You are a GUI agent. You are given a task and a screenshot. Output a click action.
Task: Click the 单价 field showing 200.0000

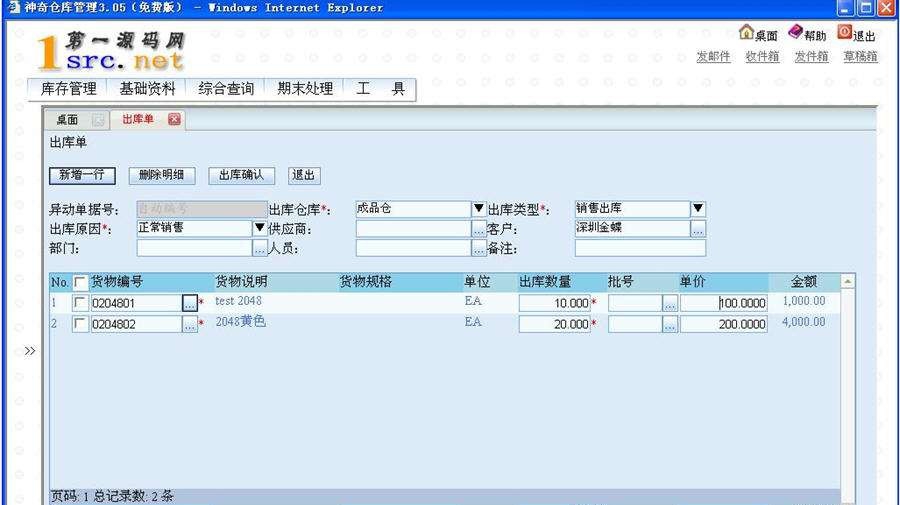coord(723,324)
